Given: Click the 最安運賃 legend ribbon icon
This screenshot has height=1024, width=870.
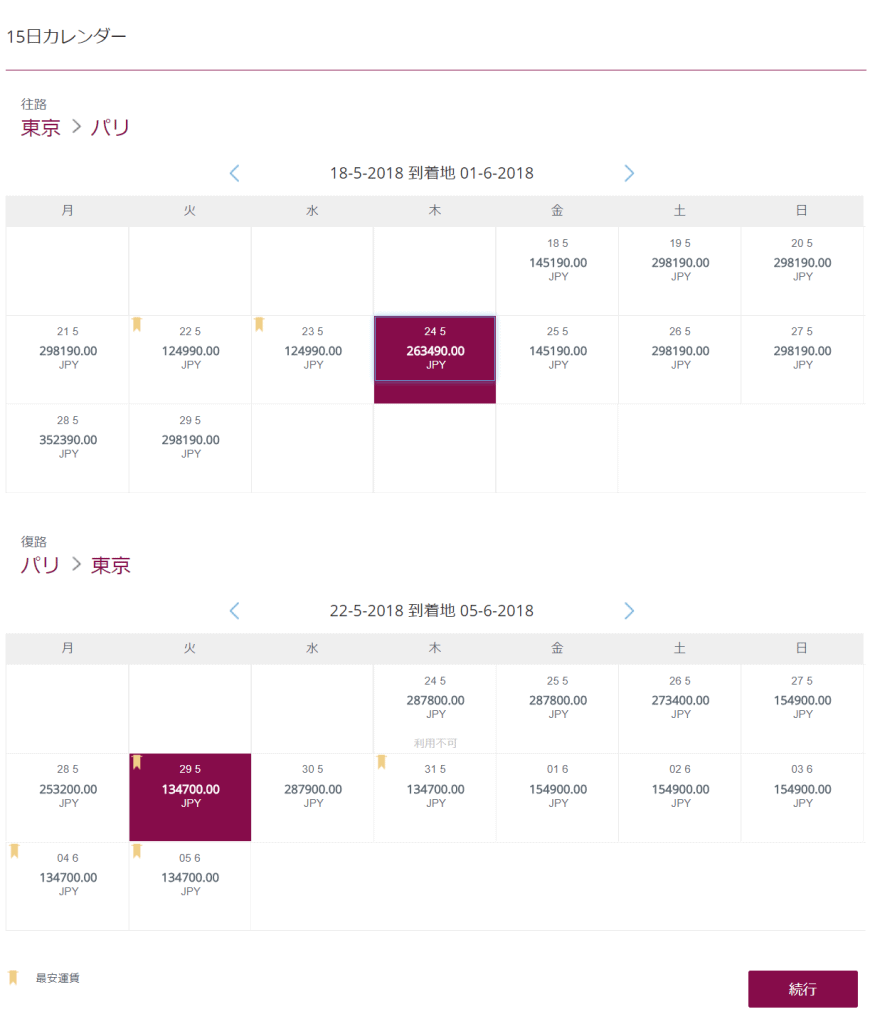Looking at the screenshot, I should [12, 978].
